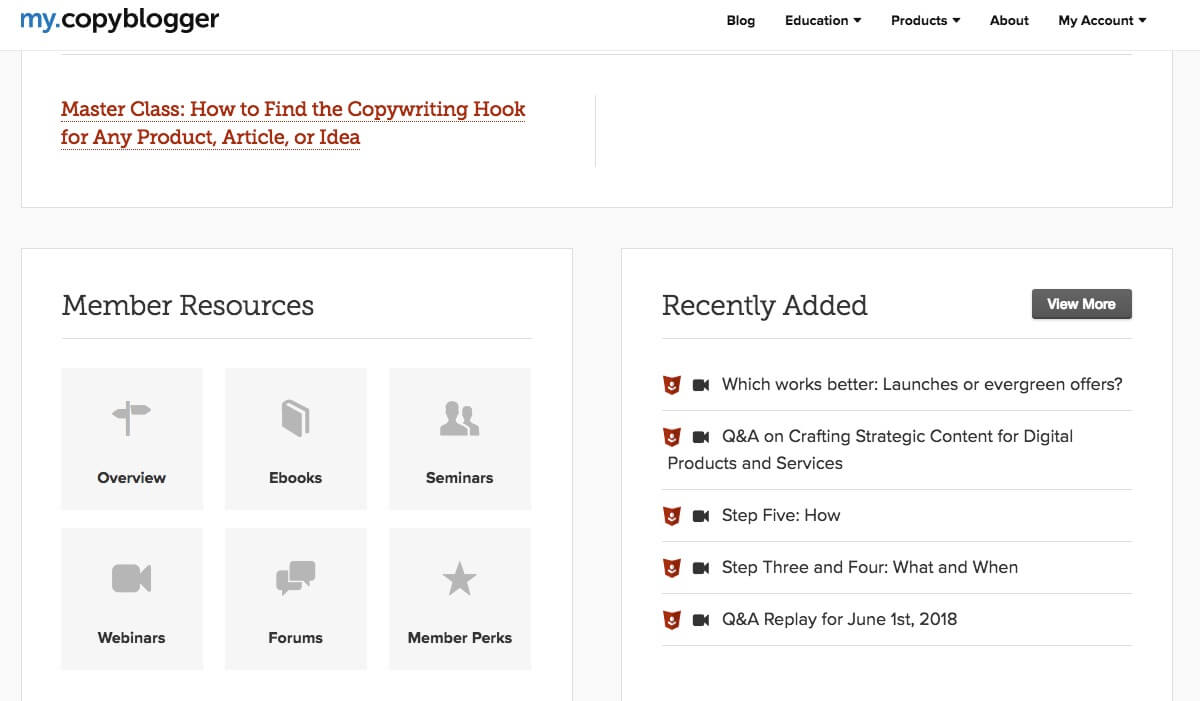Click the Ebooks book icon
Viewport: 1200px width, 701px height.
pyautogui.click(x=295, y=418)
